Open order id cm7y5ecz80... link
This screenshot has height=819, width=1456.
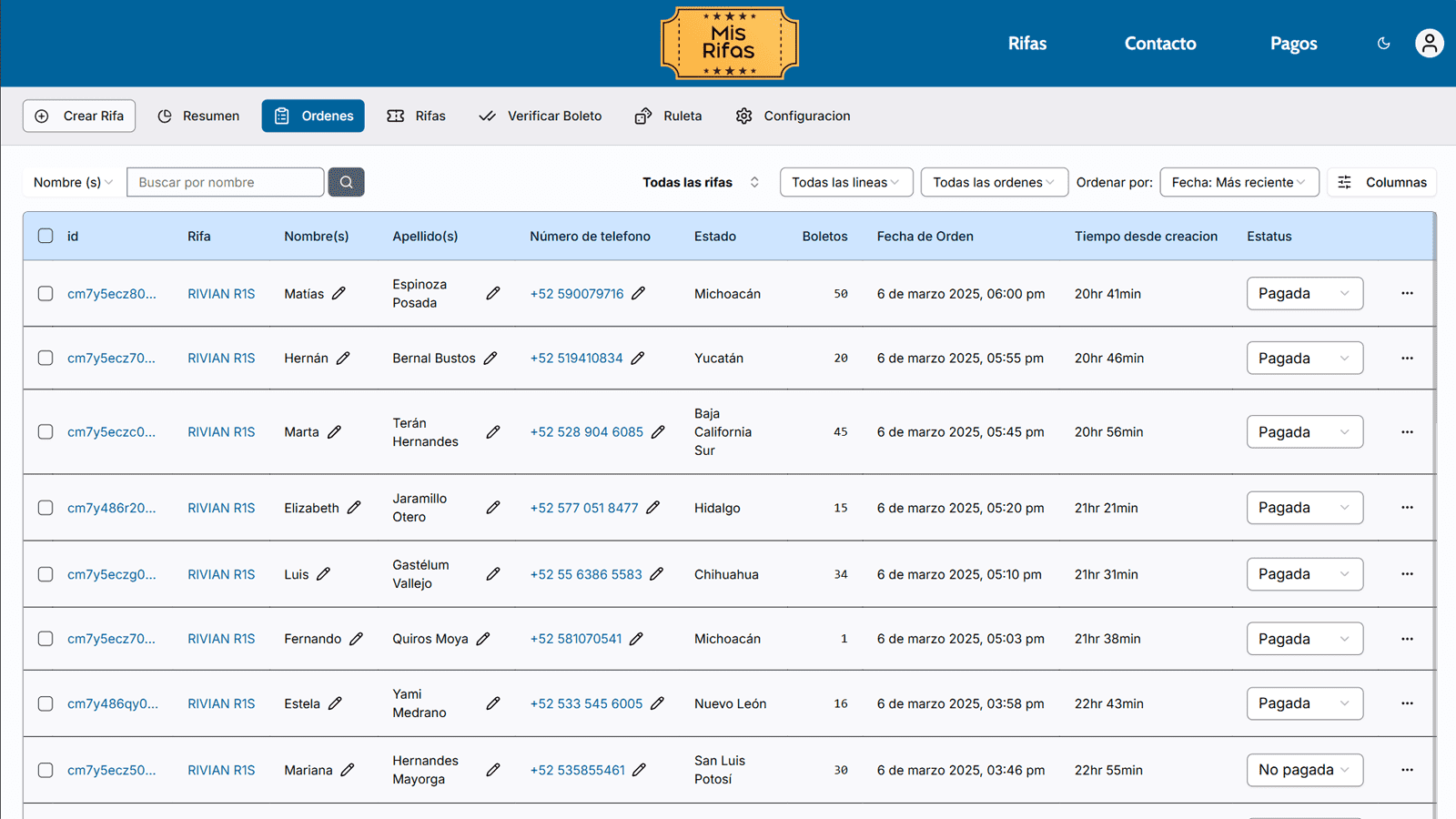tap(112, 293)
